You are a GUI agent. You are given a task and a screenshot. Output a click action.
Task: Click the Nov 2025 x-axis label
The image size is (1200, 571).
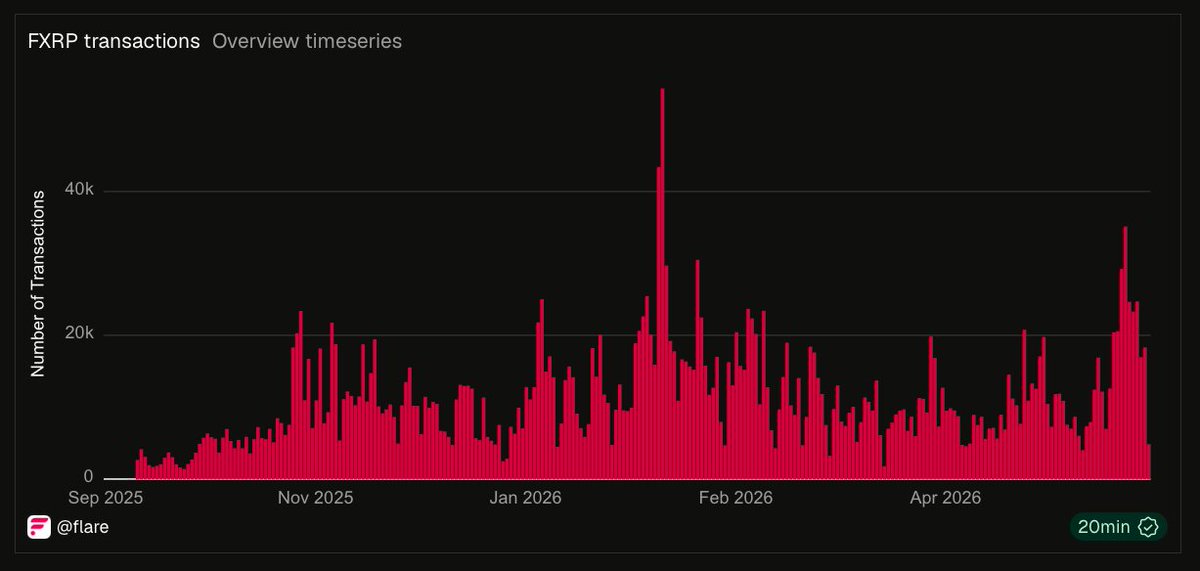pos(315,497)
